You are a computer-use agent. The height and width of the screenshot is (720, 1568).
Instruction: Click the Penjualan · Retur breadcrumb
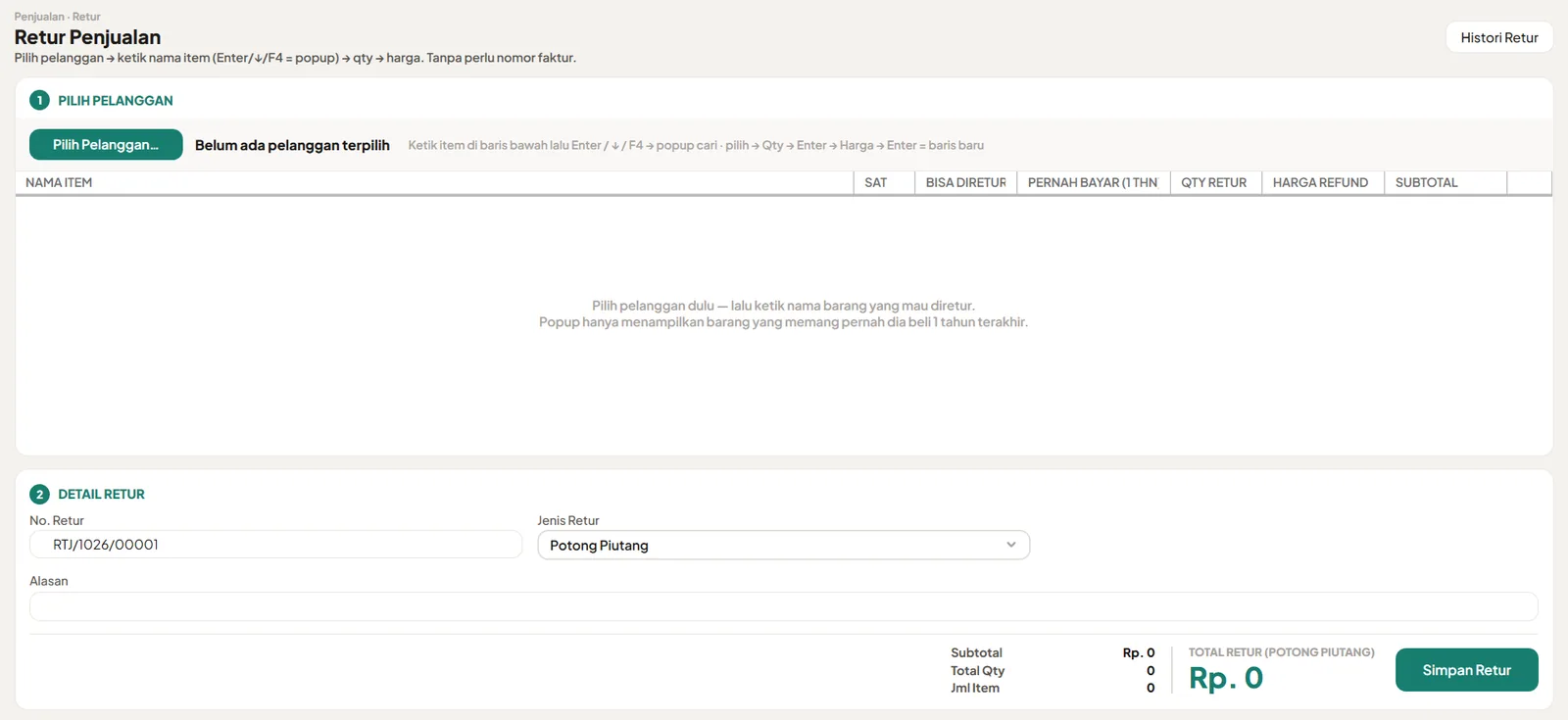(x=57, y=17)
